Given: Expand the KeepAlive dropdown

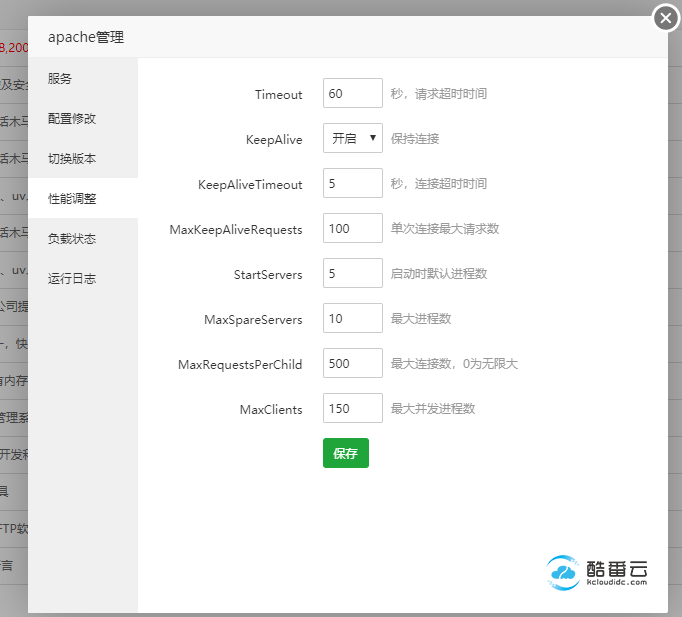Looking at the screenshot, I should coord(352,138).
